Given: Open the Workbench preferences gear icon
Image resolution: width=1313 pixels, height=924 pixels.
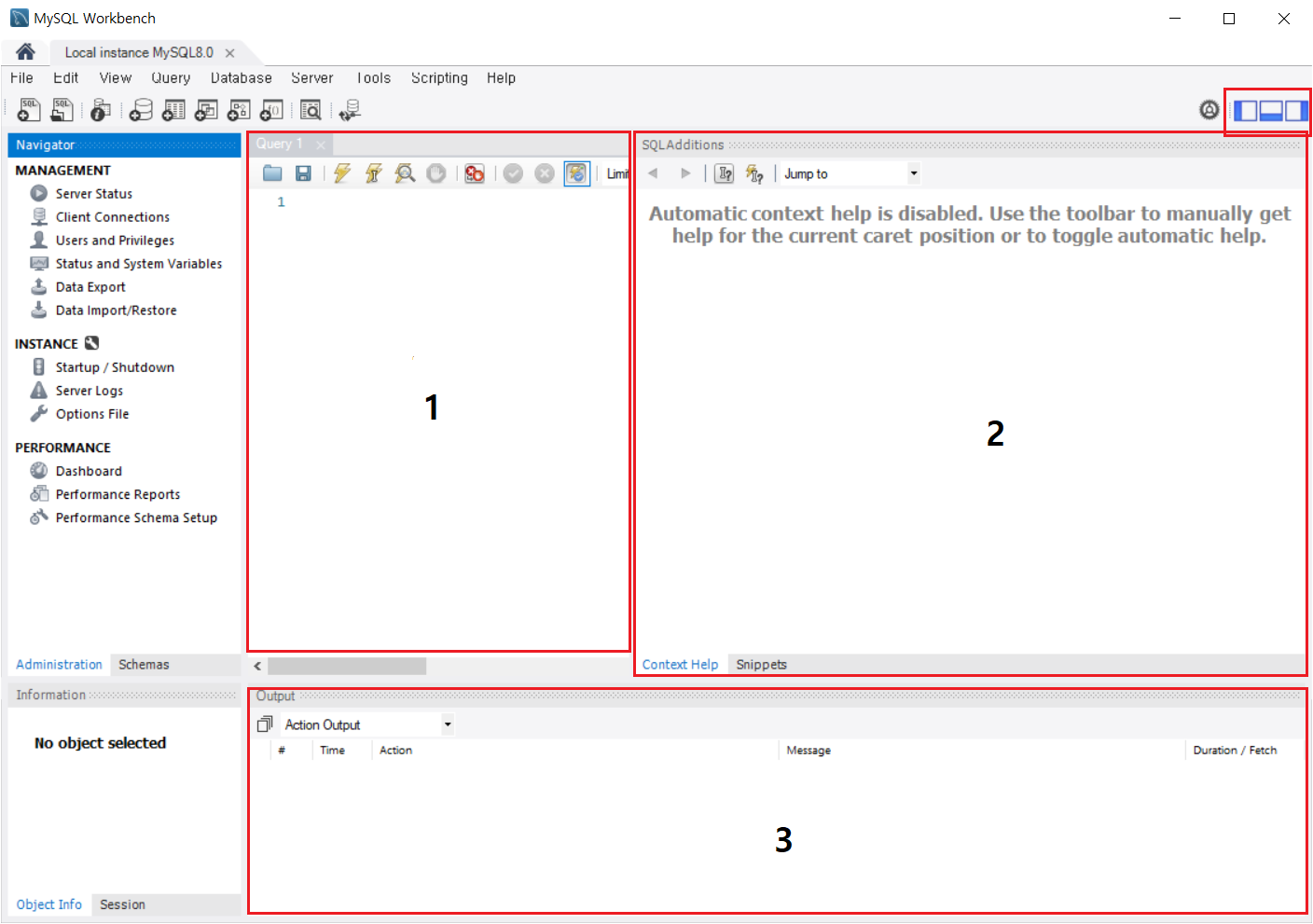Looking at the screenshot, I should (1209, 110).
